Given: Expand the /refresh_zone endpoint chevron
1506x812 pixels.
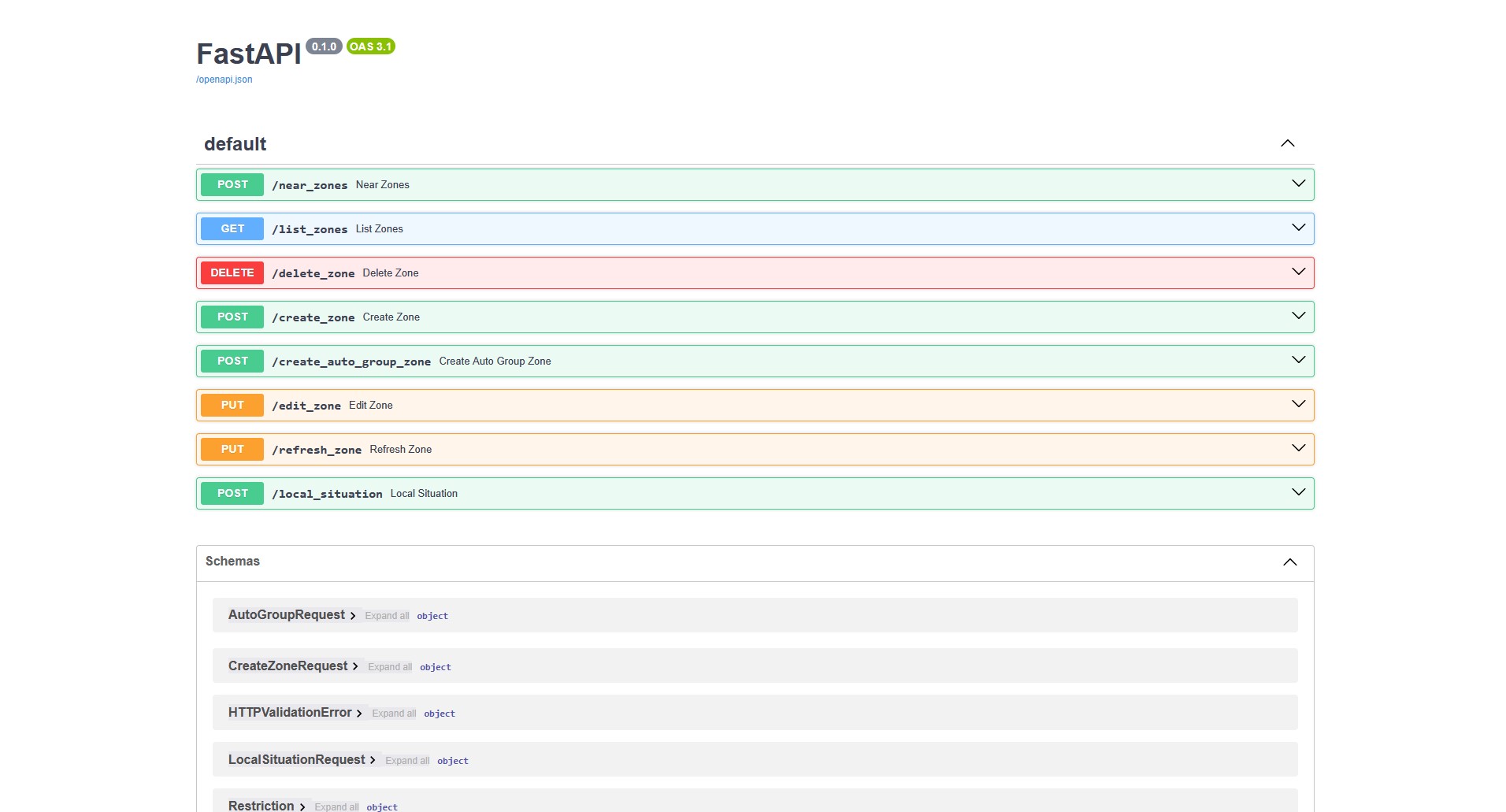Looking at the screenshot, I should click(1298, 449).
